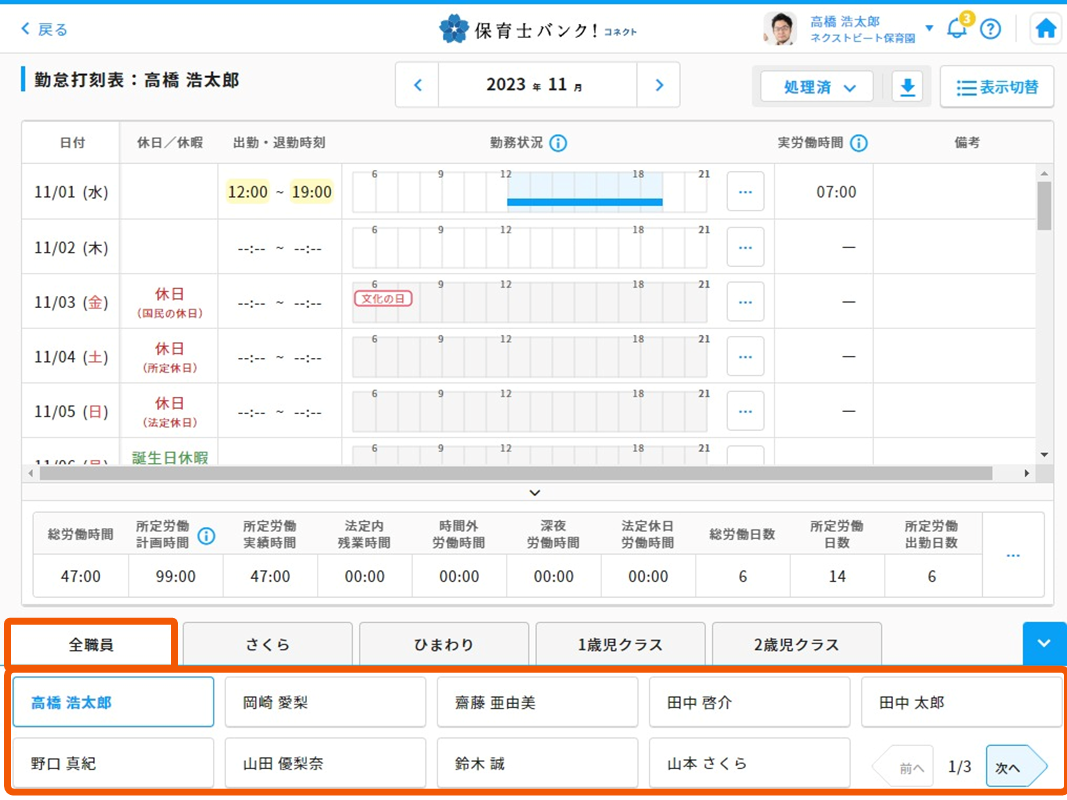Go to previous month
Screen dimensions: 1067x800
click(x=418, y=85)
